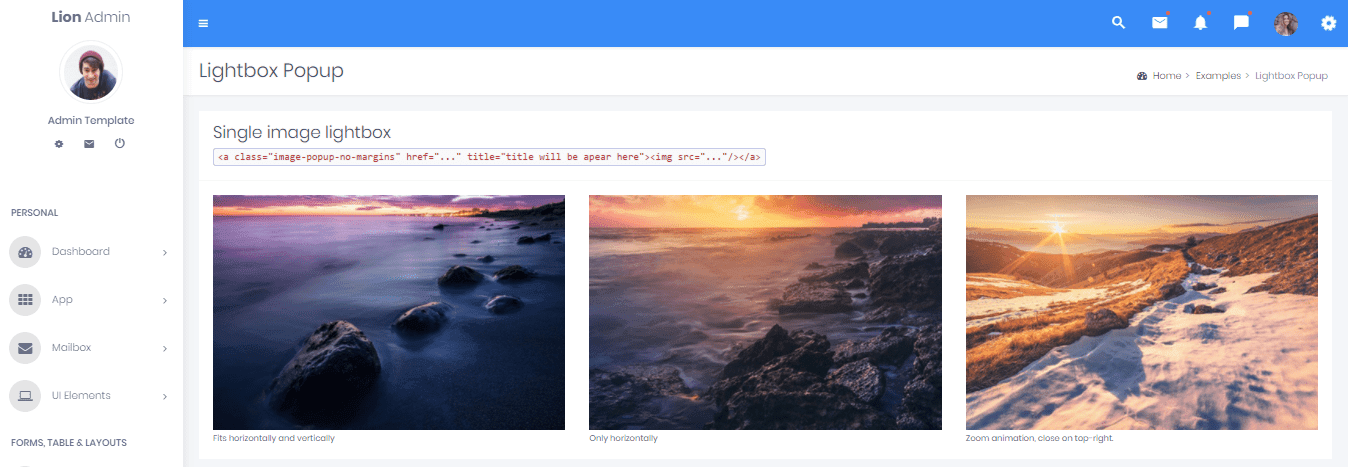Click the Lightbox Popup page title
1348x467 pixels.
point(271,71)
